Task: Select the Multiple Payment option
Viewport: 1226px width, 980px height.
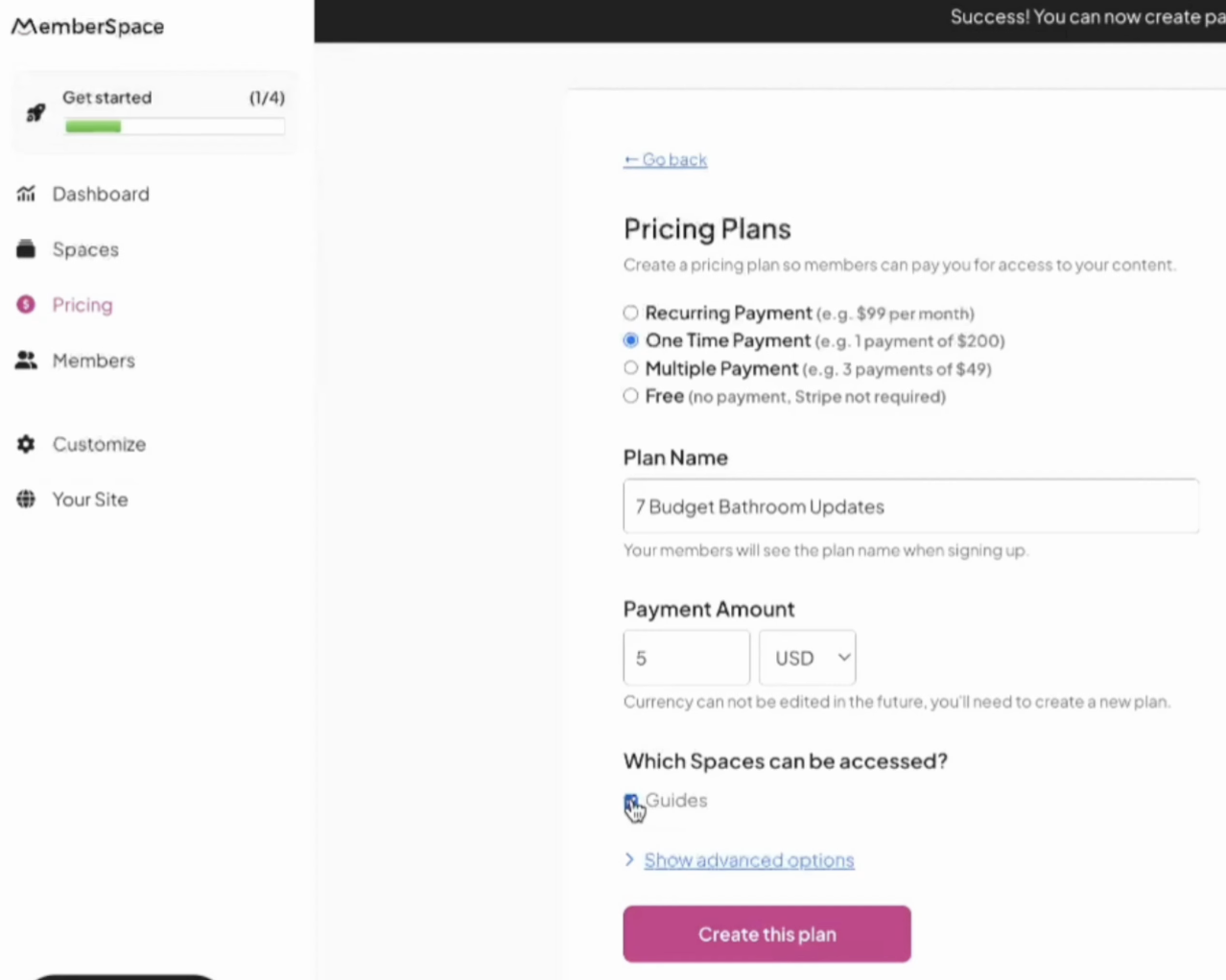Action: click(630, 367)
